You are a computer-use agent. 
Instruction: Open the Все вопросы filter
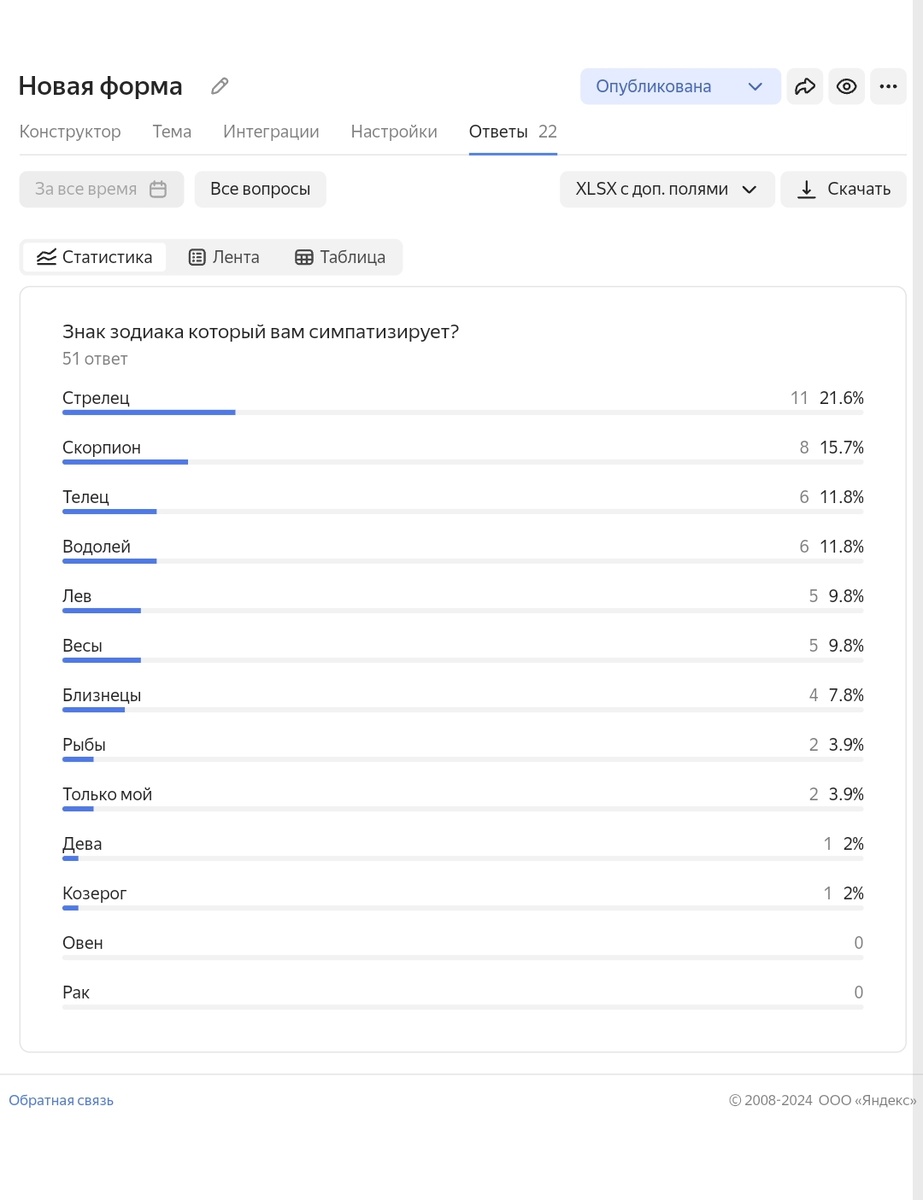click(260, 189)
